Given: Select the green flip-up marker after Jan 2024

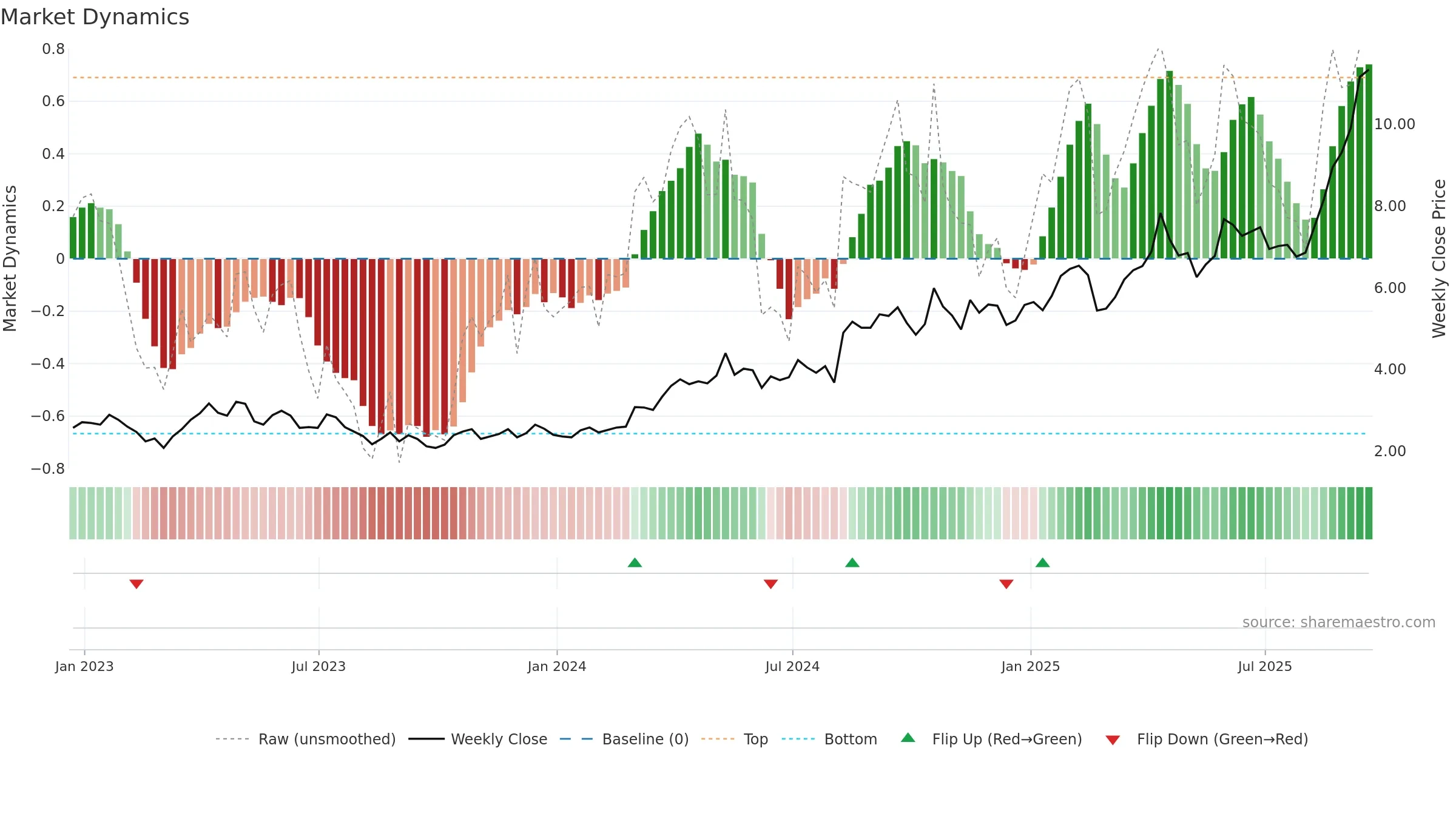Looking at the screenshot, I should [x=635, y=562].
